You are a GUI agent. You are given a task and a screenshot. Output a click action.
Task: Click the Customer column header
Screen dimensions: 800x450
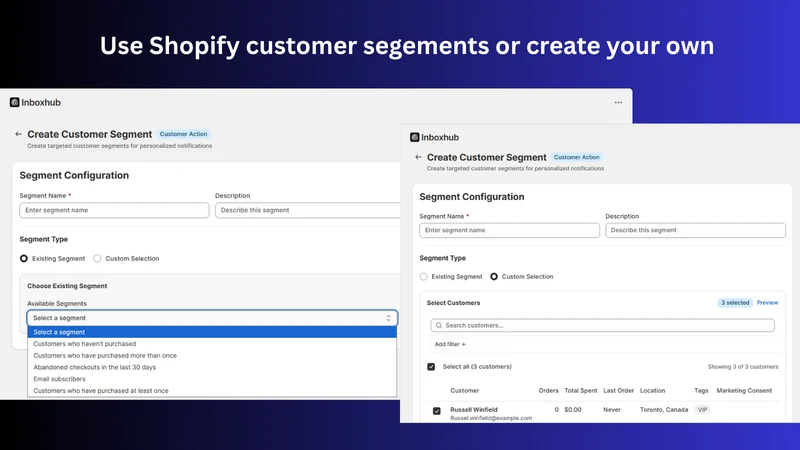(465, 391)
